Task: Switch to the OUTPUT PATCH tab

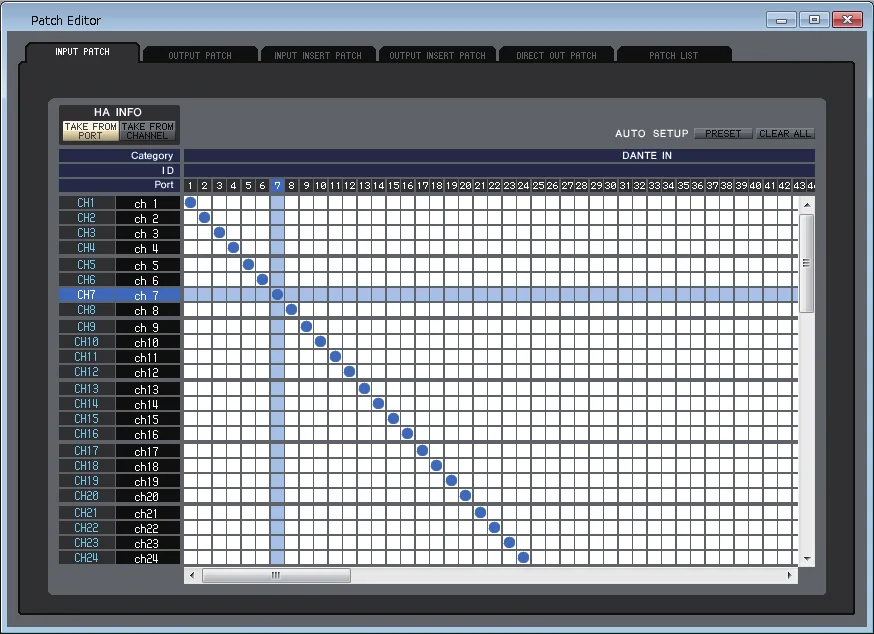Action: pos(200,55)
